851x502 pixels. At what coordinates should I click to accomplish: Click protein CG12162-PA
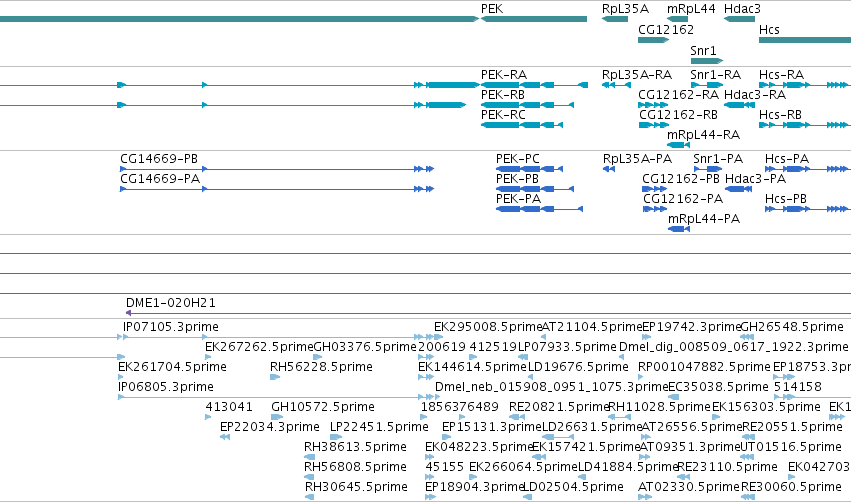(x=655, y=209)
